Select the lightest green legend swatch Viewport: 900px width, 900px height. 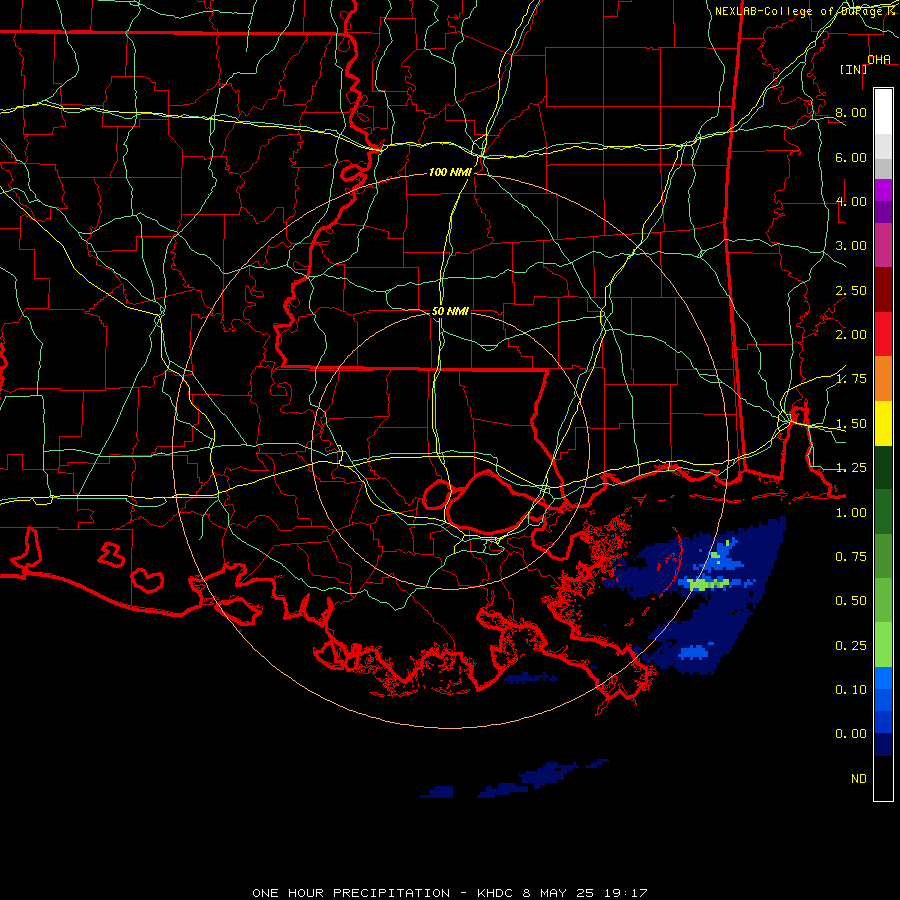(883, 645)
